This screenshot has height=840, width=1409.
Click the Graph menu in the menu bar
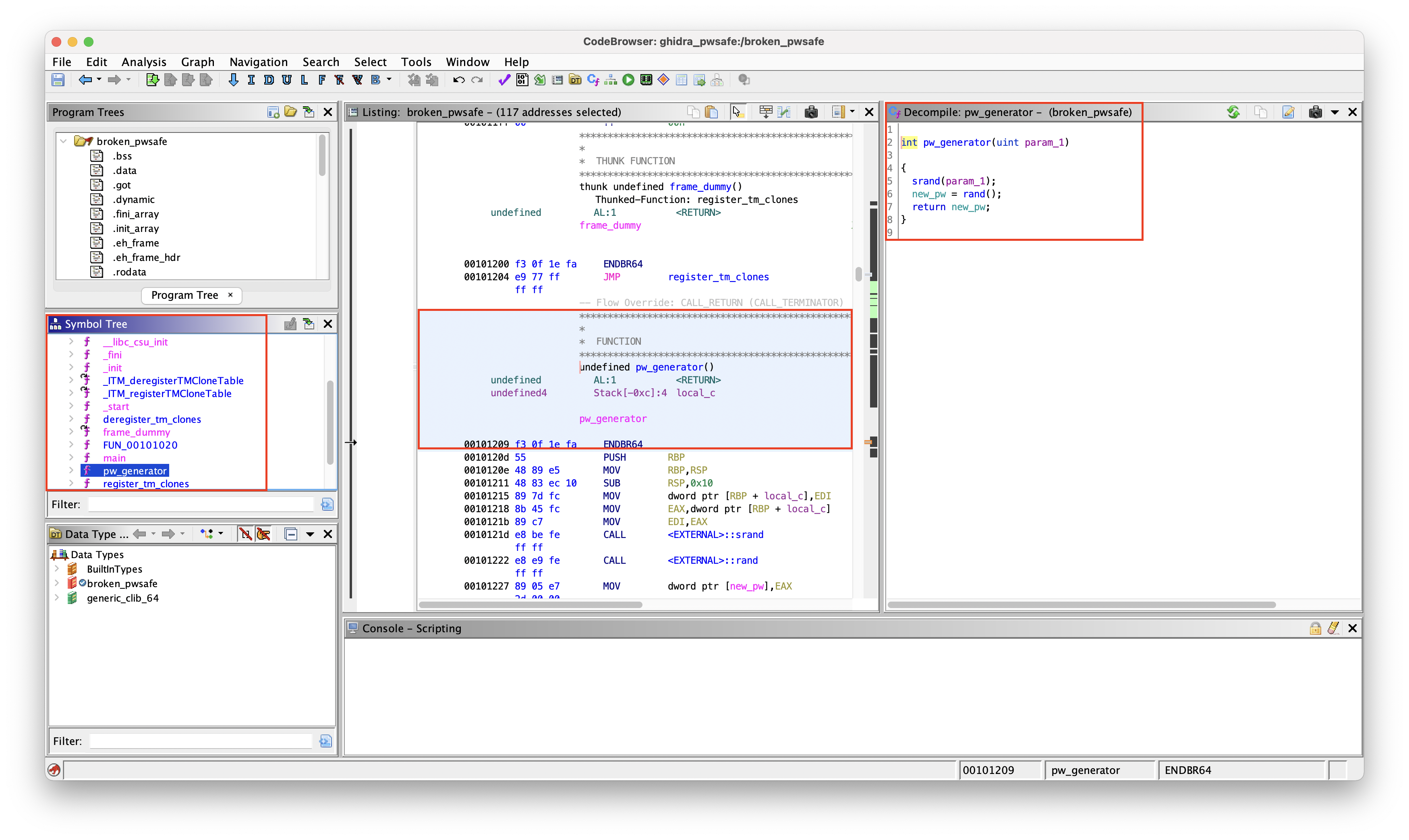(196, 62)
